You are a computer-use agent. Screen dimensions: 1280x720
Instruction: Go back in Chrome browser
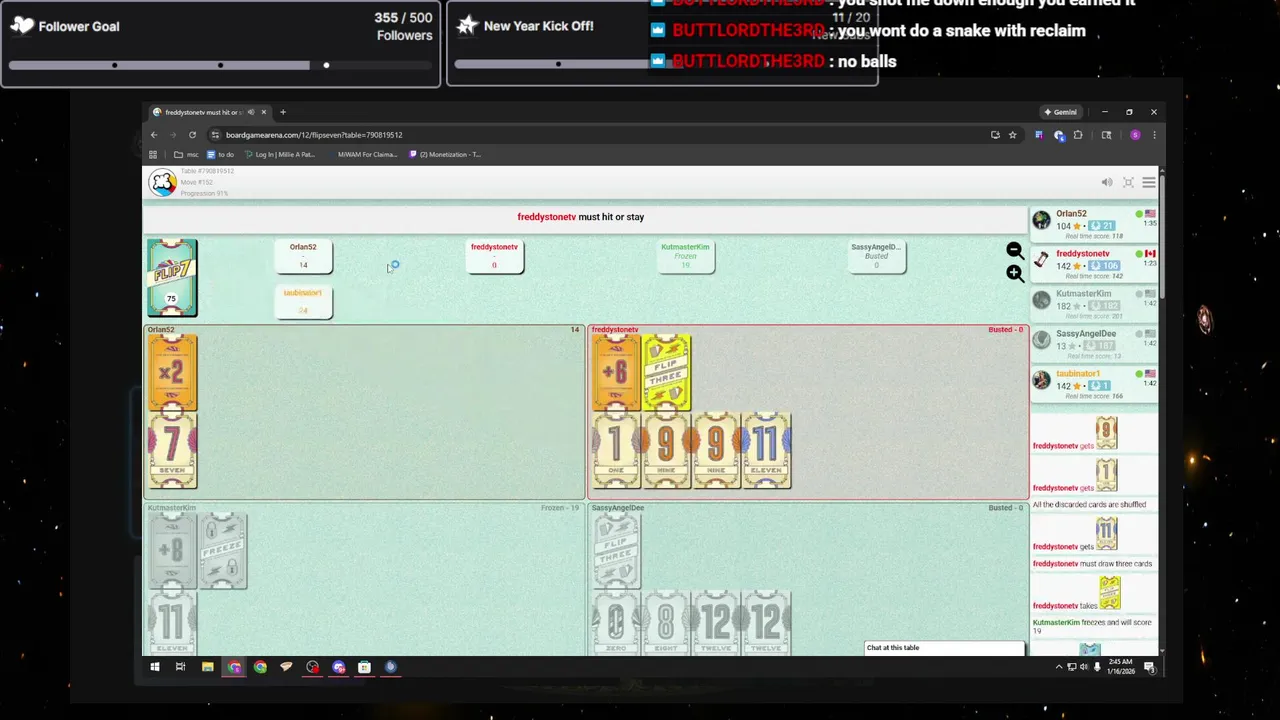(x=154, y=135)
